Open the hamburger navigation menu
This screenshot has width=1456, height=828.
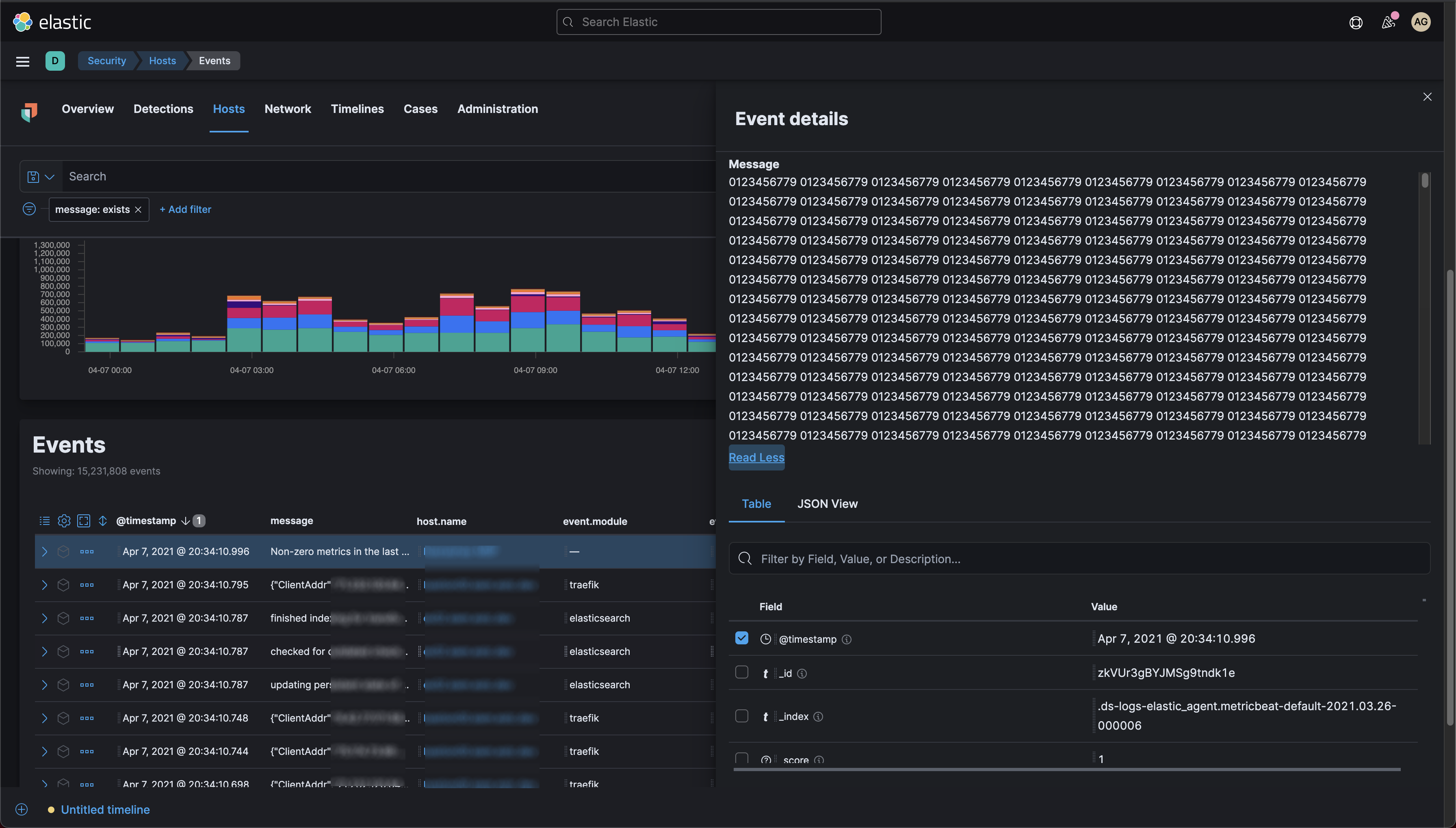tap(23, 61)
